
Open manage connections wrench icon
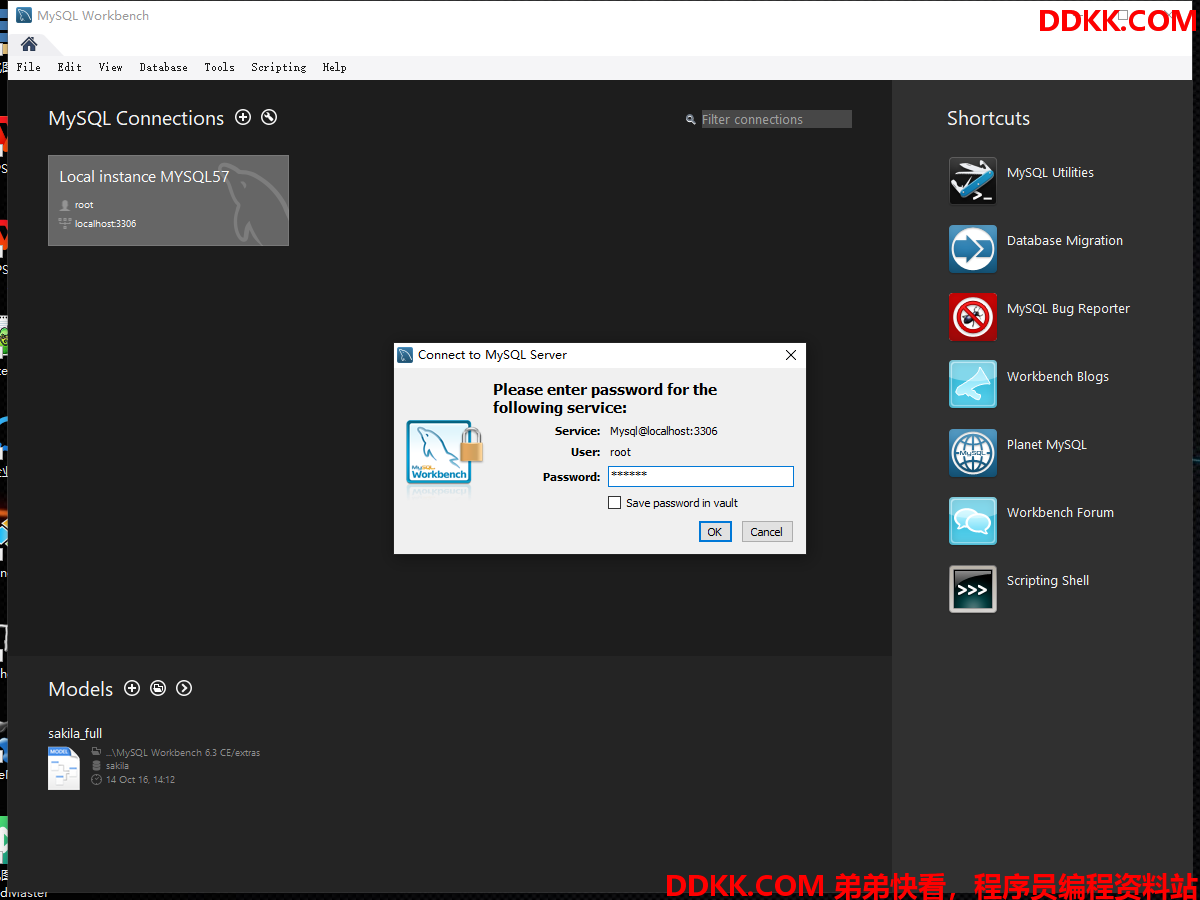click(x=269, y=117)
